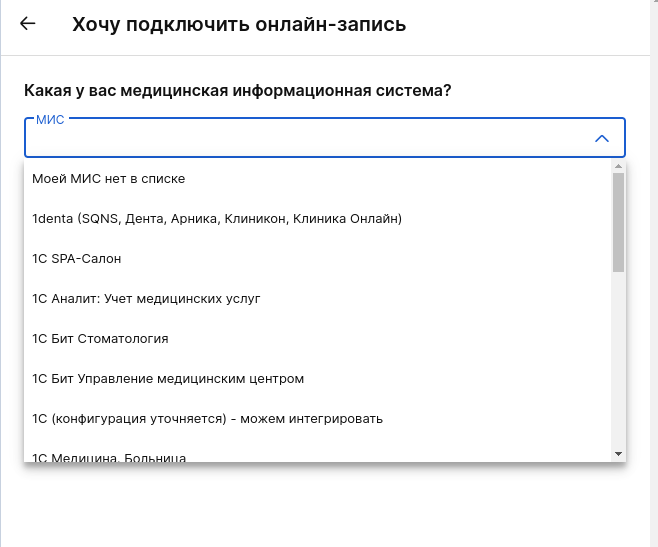This screenshot has height=547, width=658.
Task: Choose the 1С Бит Стоматология option
Action: pyautogui.click(x=100, y=339)
